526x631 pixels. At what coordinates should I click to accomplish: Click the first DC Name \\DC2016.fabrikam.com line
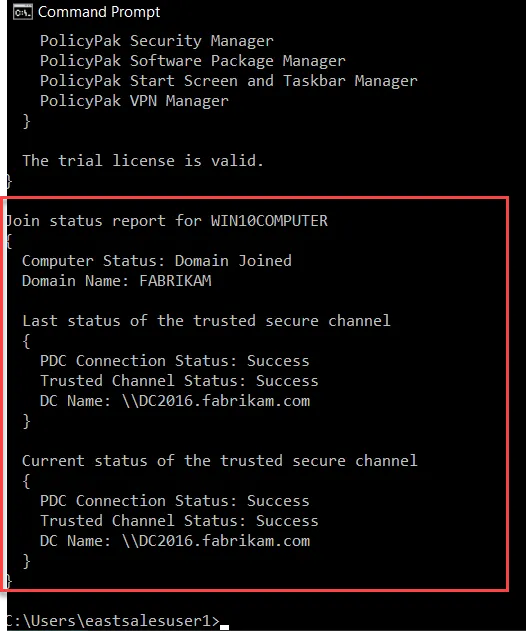point(175,401)
